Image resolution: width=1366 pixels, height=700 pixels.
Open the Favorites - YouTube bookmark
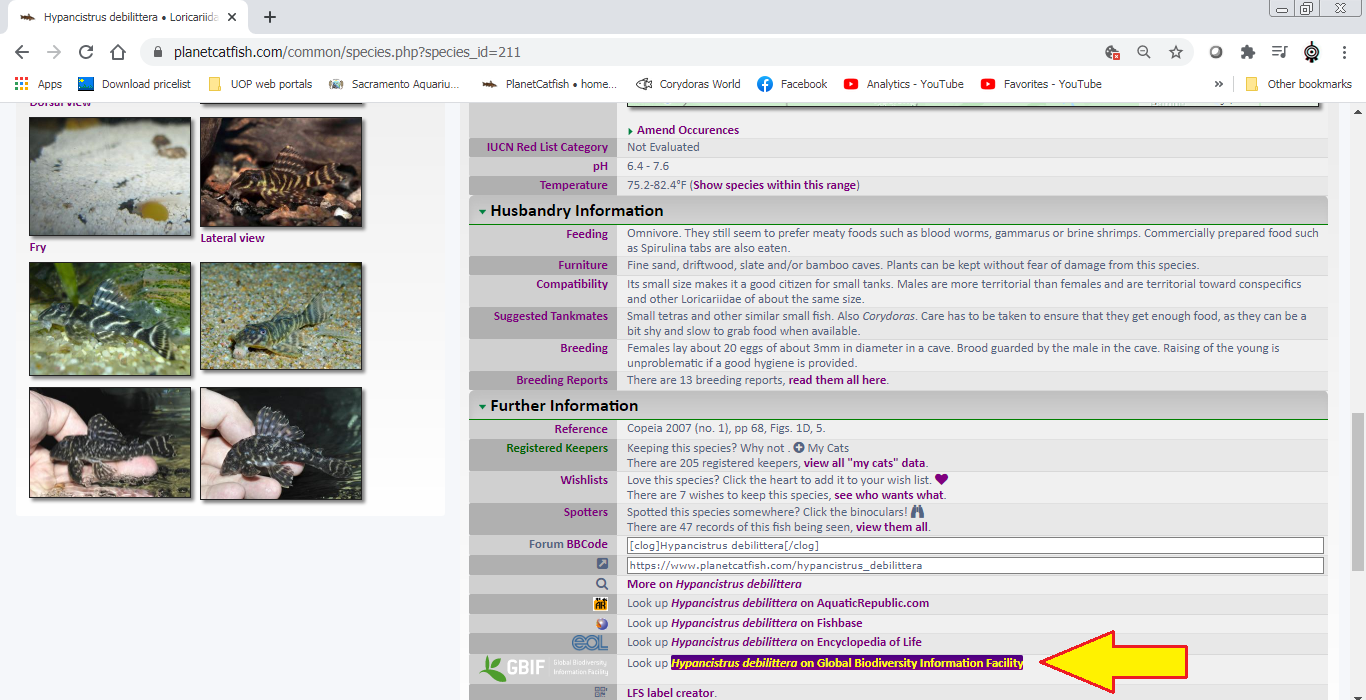click(1041, 84)
